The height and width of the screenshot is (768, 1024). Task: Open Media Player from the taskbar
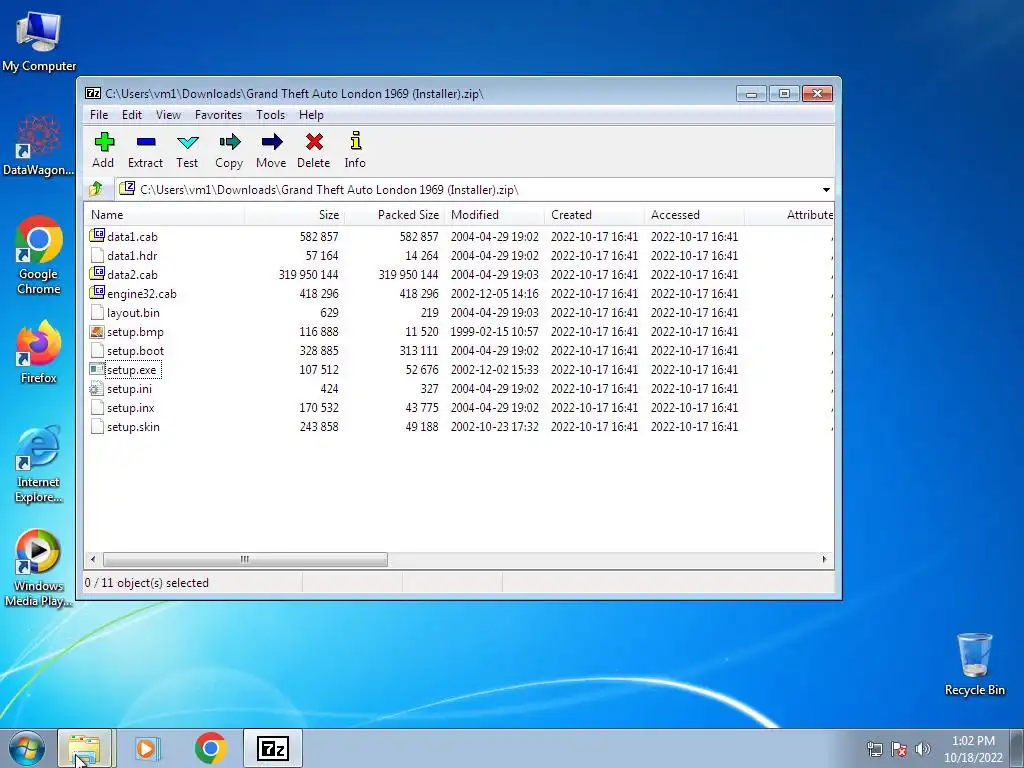pos(147,748)
